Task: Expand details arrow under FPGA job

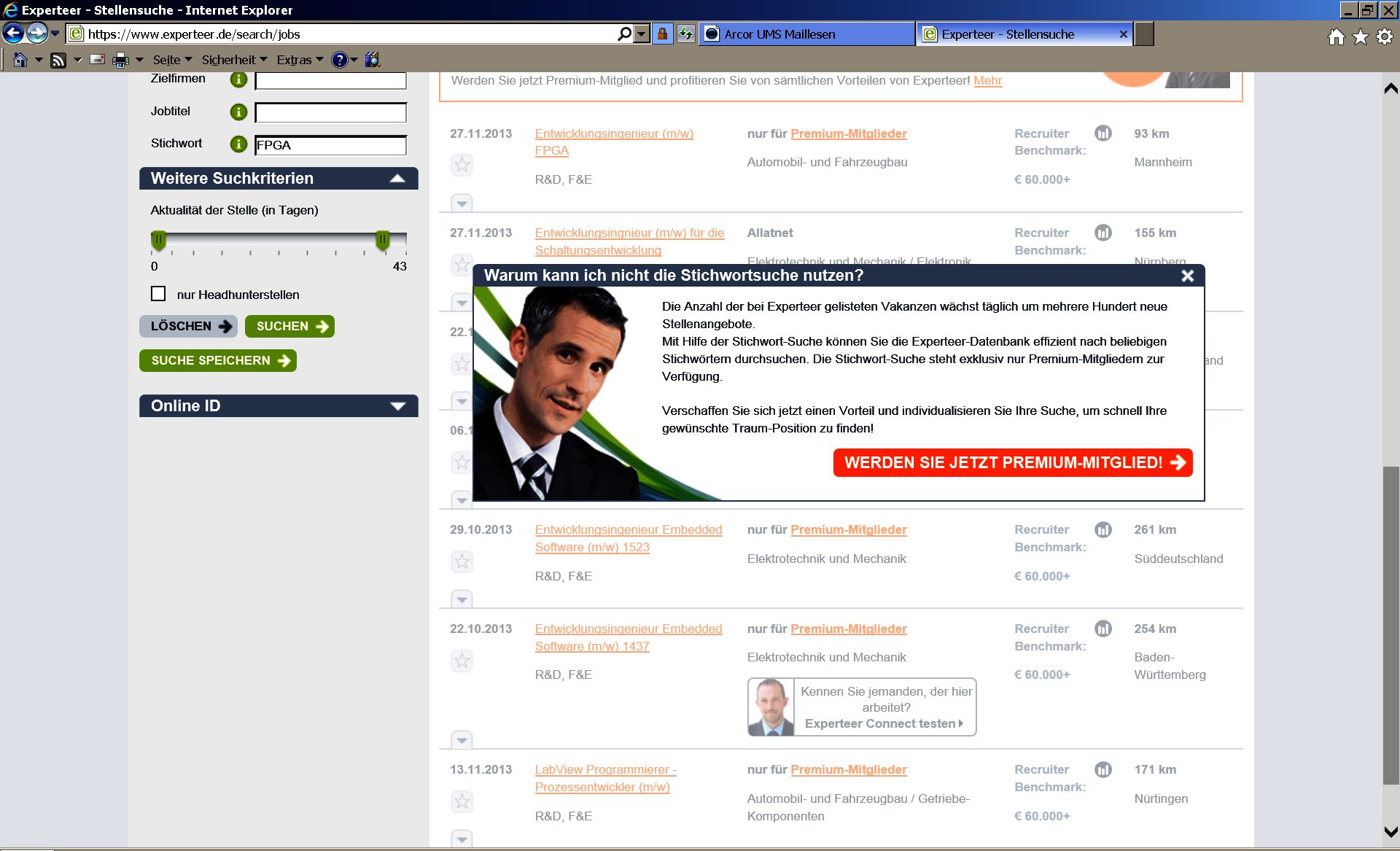Action: pyautogui.click(x=462, y=203)
